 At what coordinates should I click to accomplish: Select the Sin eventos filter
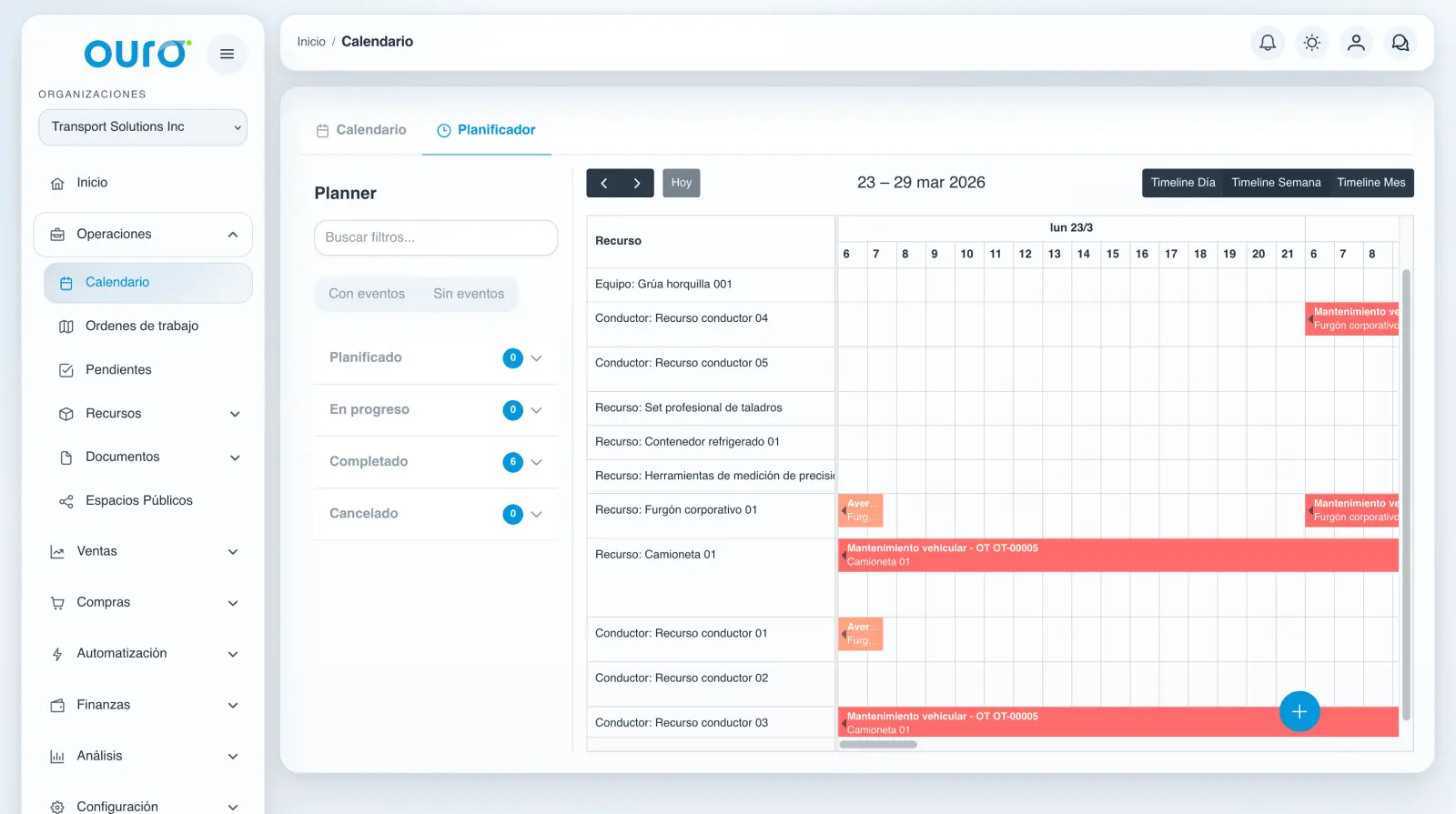click(x=469, y=294)
